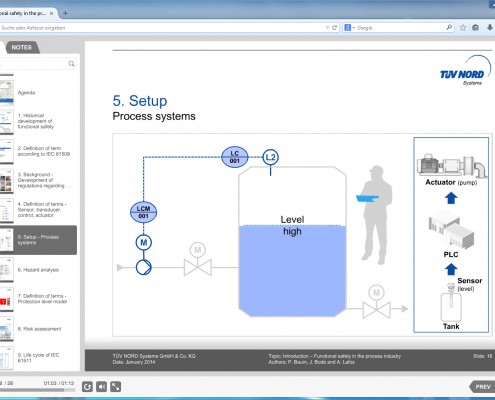
Task: Click the 'Tank' label in the side panel
Action: [x=451, y=326]
